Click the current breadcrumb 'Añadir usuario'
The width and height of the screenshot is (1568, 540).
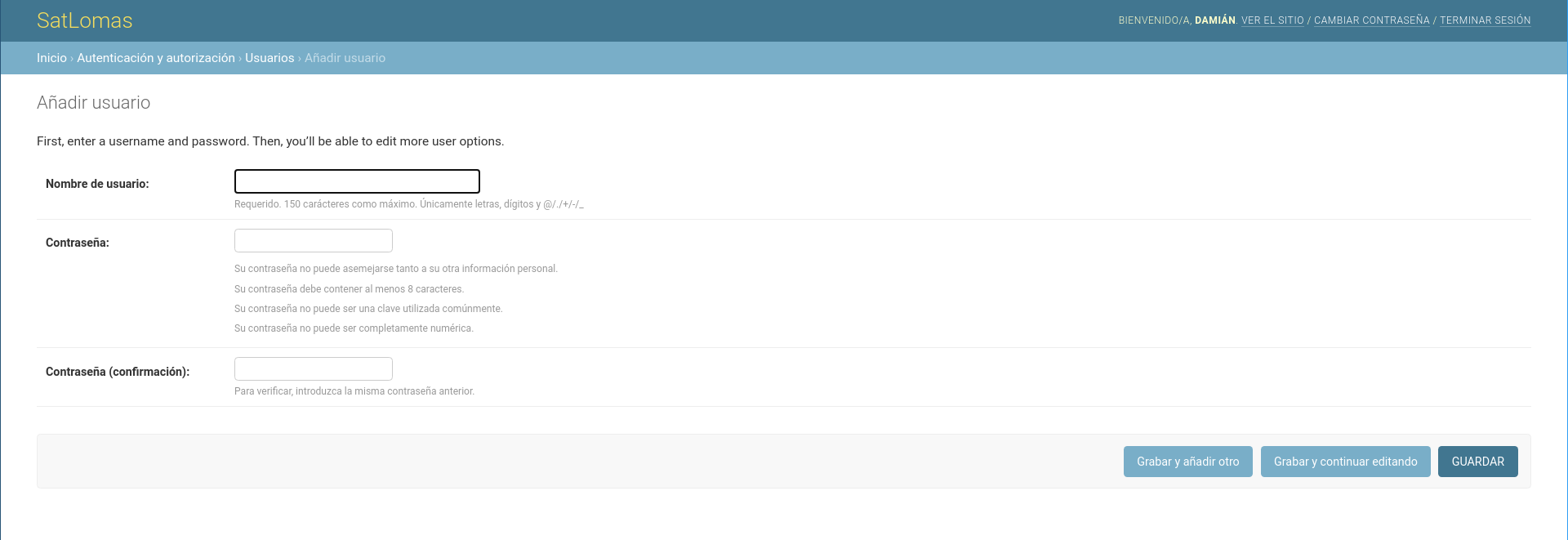pyautogui.click(x=345, y=58)
